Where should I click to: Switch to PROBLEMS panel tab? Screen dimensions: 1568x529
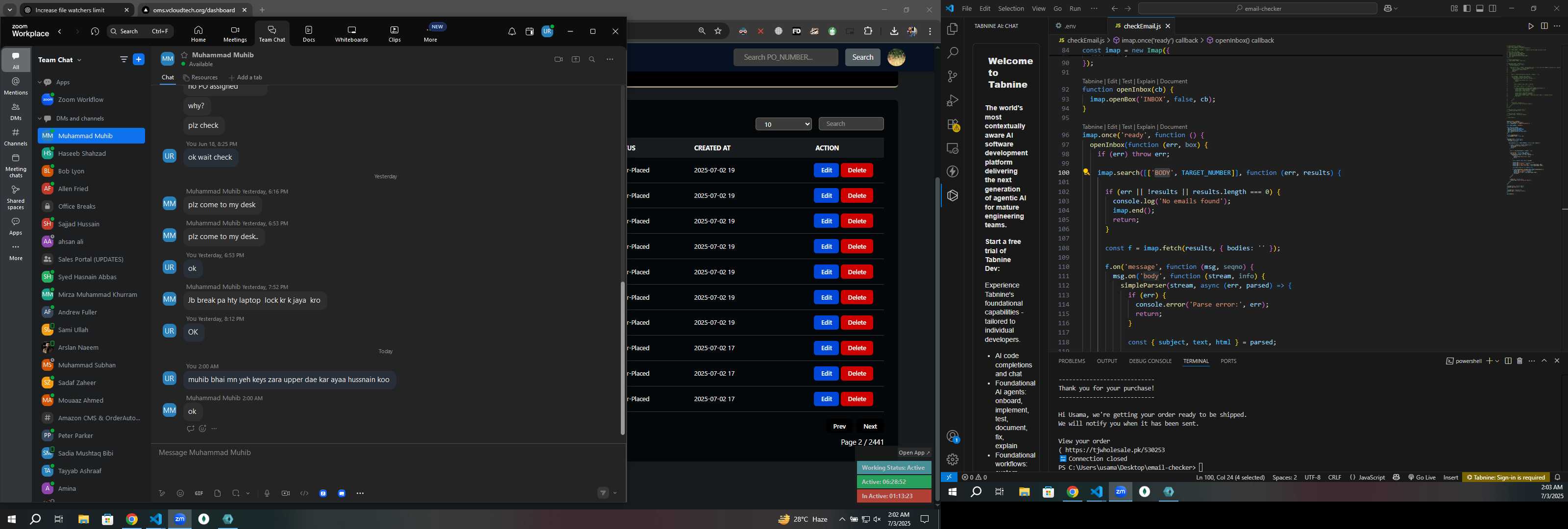click(1071, 361)
